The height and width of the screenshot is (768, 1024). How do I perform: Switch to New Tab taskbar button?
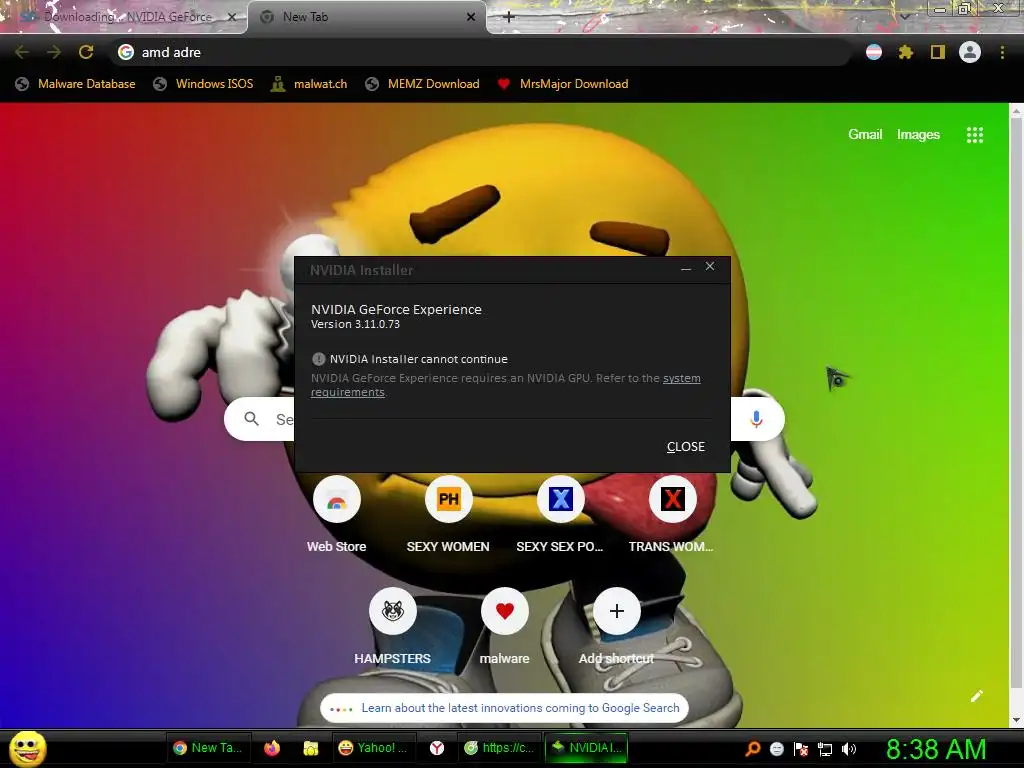[208, 748]
